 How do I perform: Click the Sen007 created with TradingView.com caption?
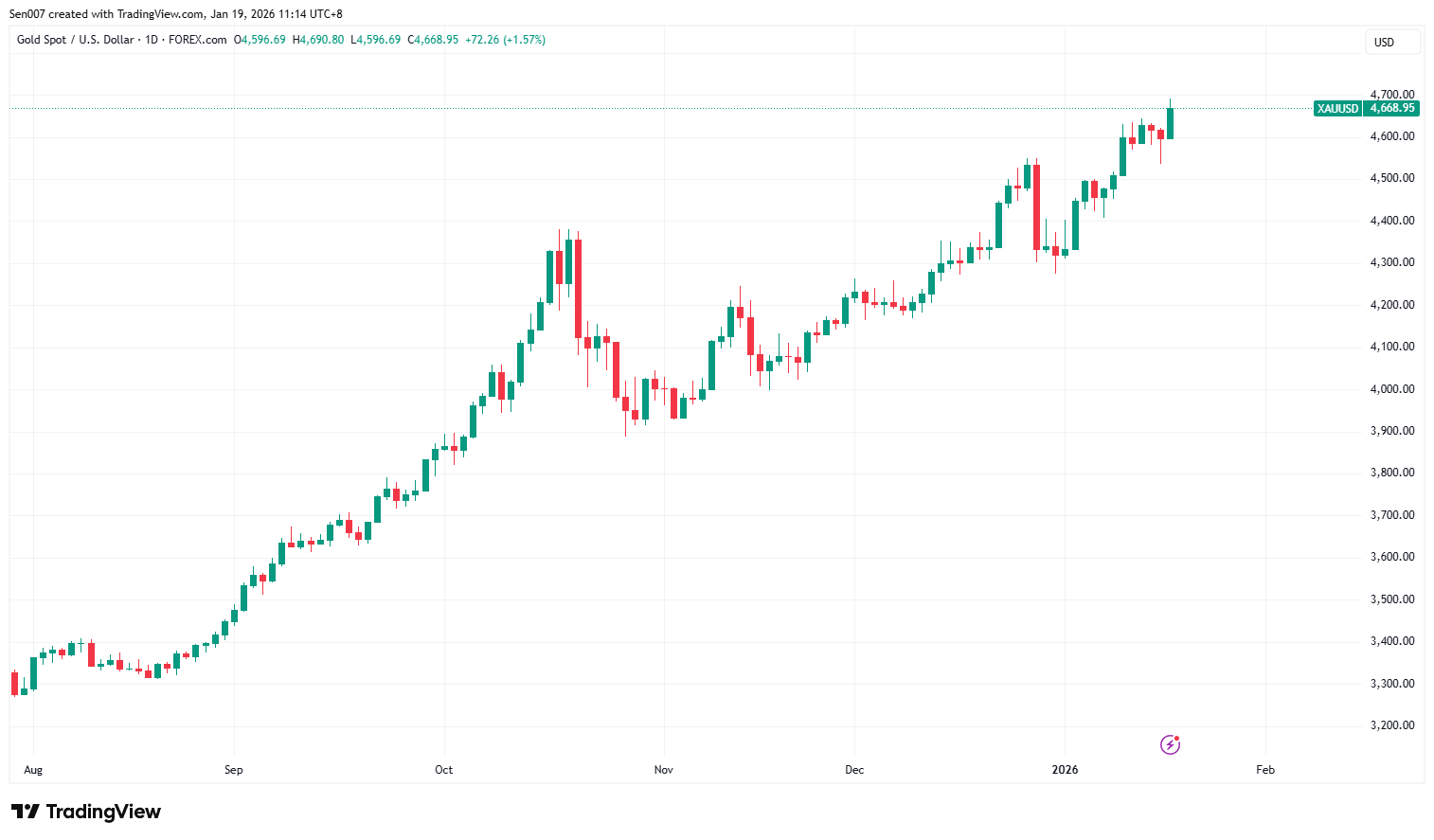tap(175, 14)
